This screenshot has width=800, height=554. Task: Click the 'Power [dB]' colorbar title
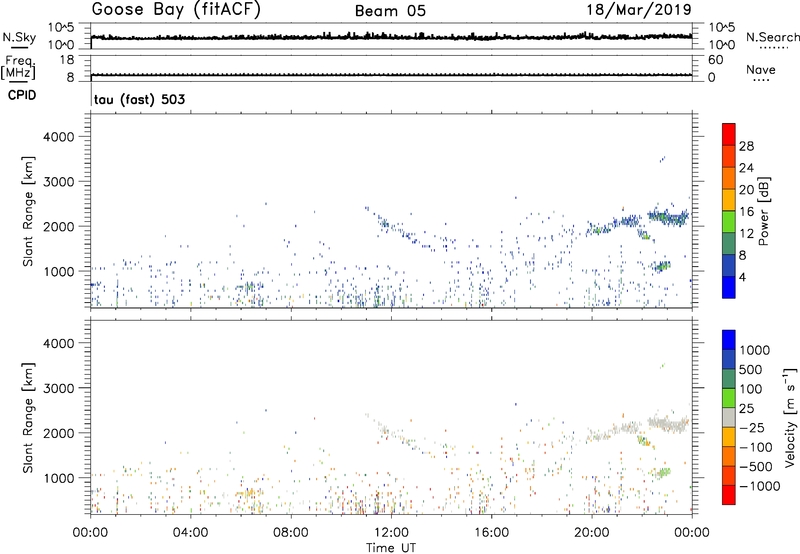click(x=763, y=211)
